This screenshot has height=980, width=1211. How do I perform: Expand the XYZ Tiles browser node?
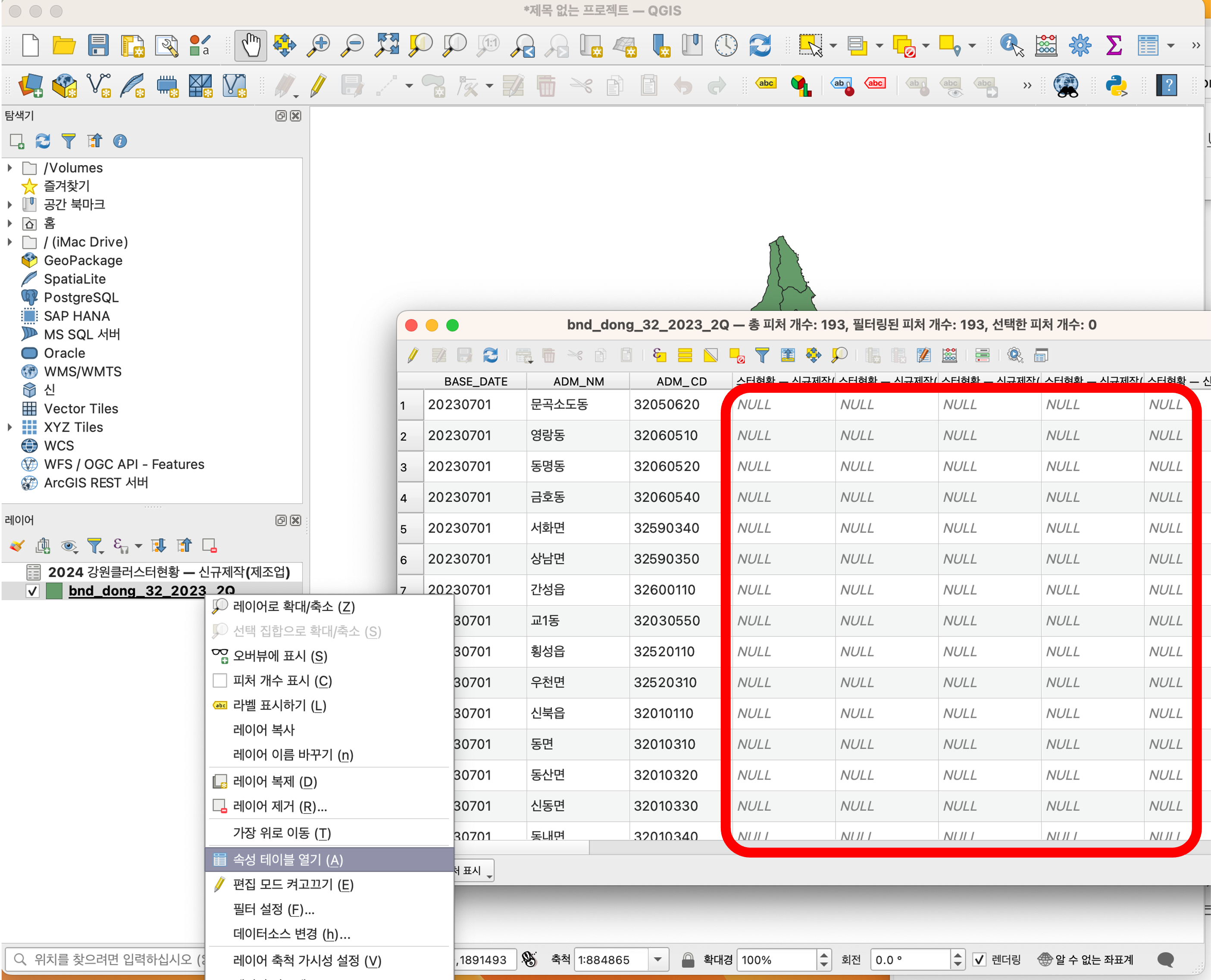(9, 427)
